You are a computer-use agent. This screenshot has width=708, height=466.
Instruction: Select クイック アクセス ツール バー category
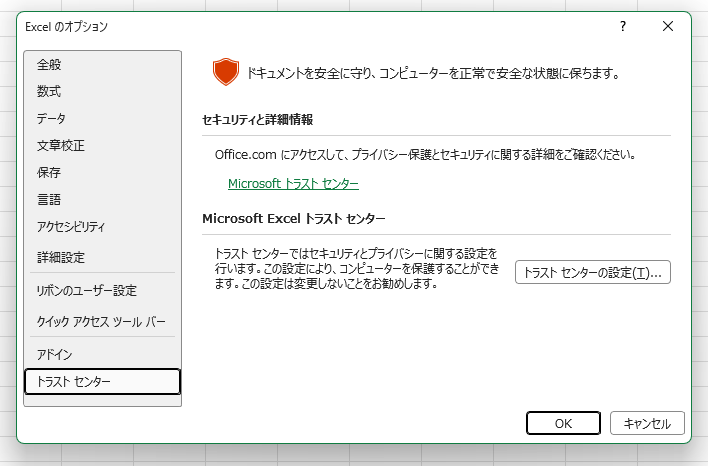point(101,322)
